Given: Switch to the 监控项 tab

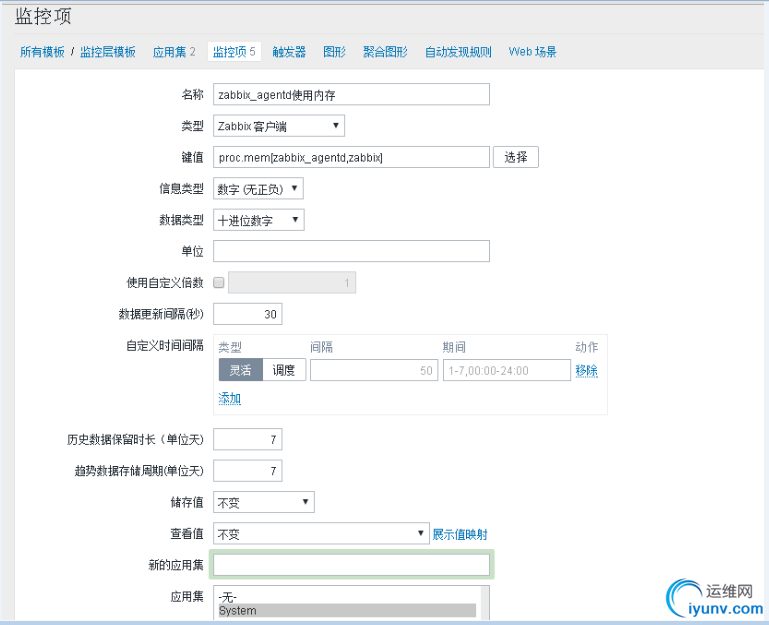Looking at the screenshot, I should tap(234, 52).
